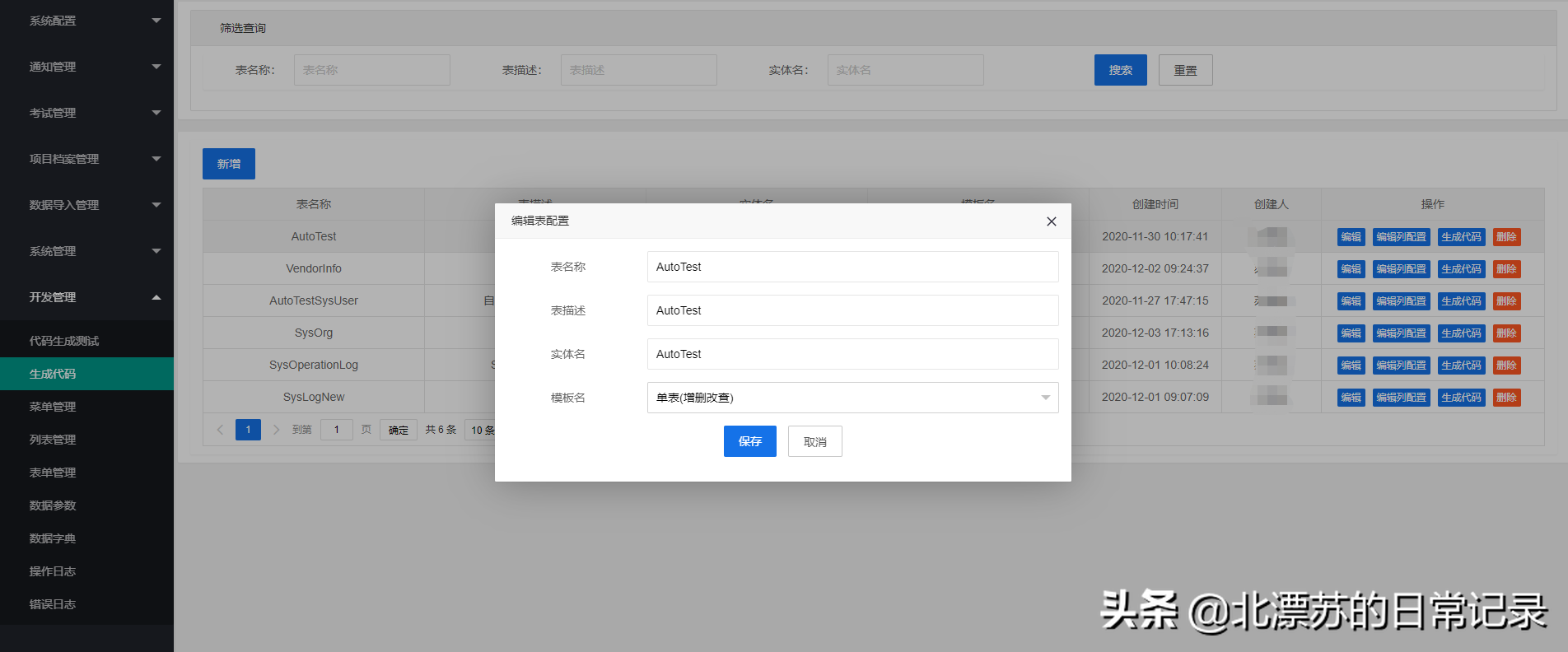The width and height of the screenshot is (1568, 652).
Task: Open 错误日志 in the sidebar
Action: coord(86,604)
